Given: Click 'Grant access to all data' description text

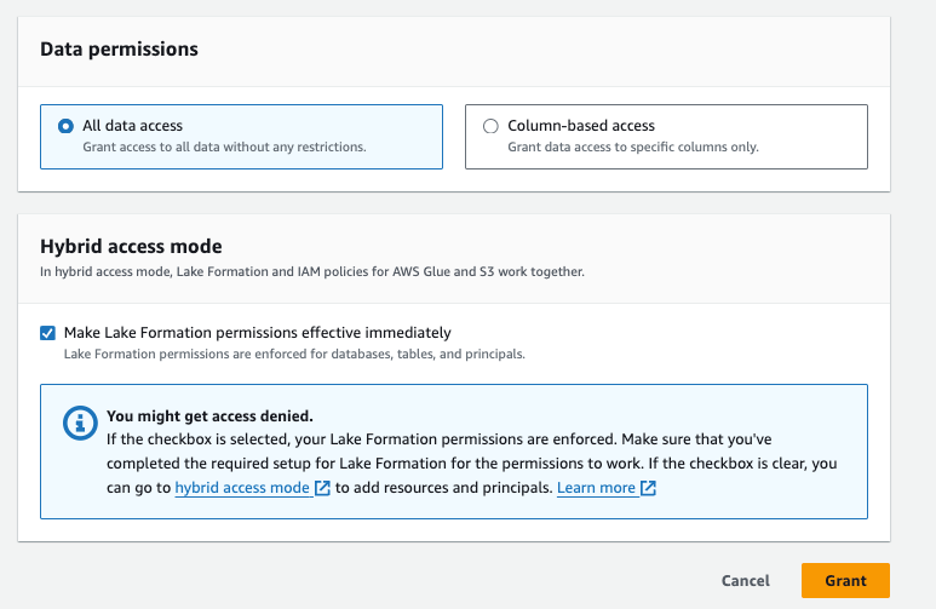Looking at the screenshot, I should coord(224,147).
